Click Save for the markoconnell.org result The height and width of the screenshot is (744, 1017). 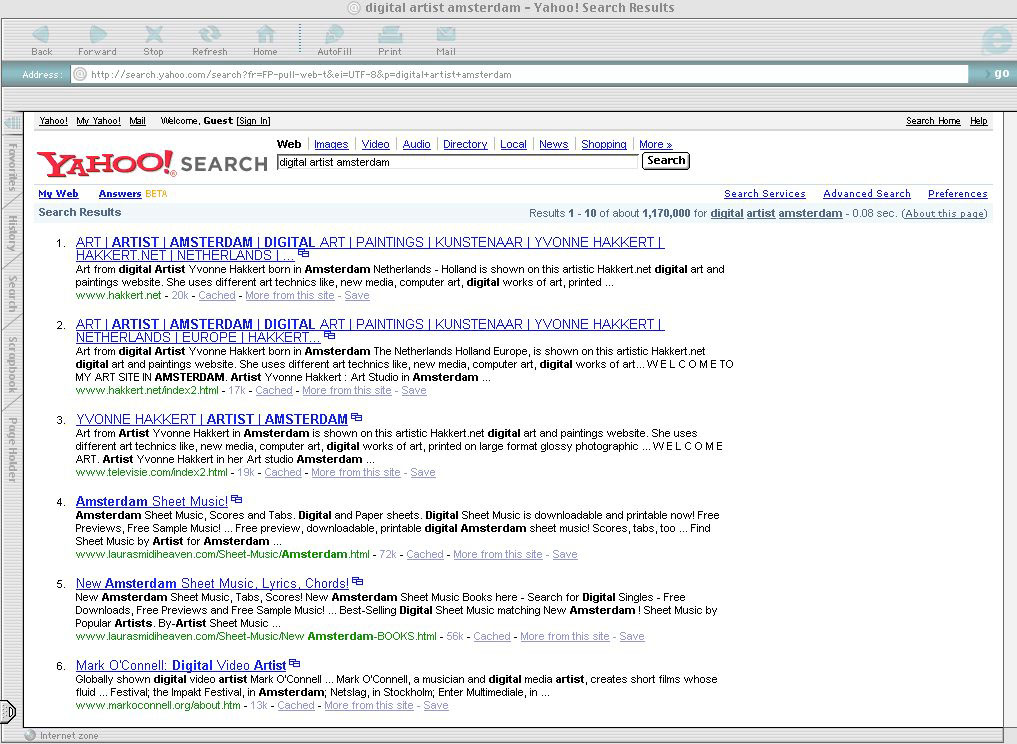tap(436, 705)
